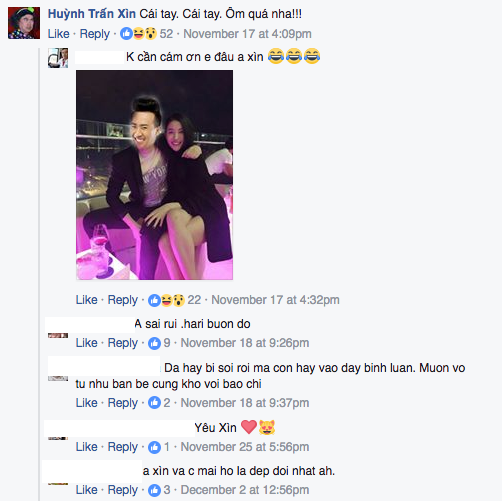Open the November 17 at 4:09pm timestamp

tap(247, 34)
